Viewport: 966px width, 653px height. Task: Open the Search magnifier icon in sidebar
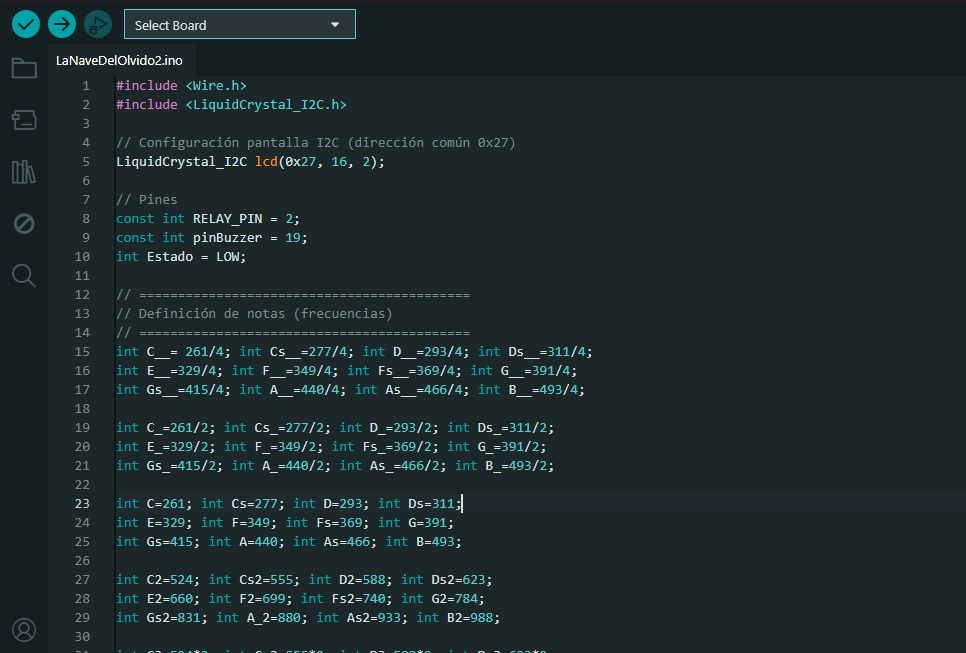coord(24,275)
